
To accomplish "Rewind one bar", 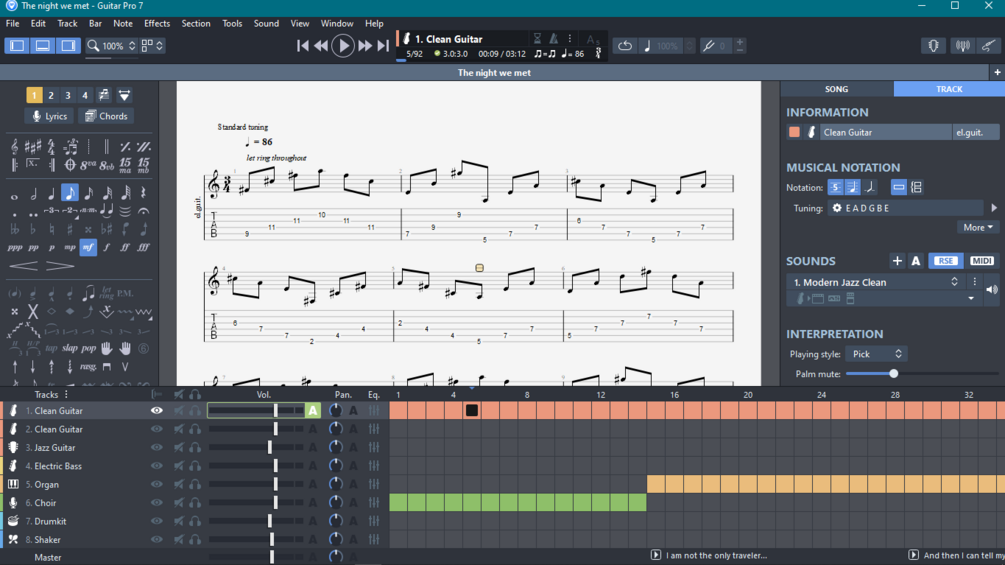I will point(321,45).
